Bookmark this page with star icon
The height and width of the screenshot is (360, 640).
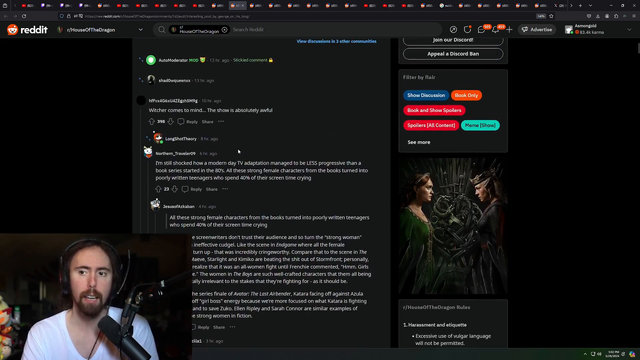tap(551, 16)
